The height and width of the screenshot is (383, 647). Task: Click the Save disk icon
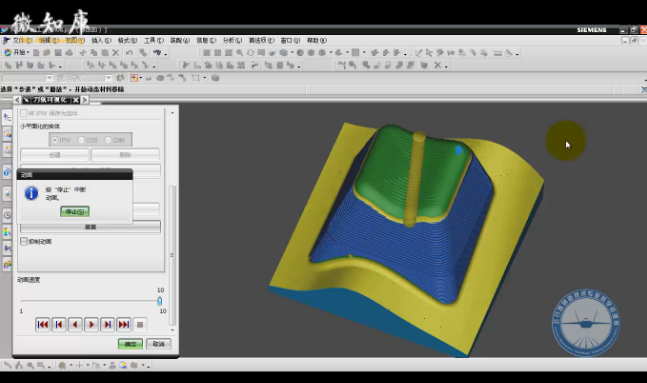[x=58, y=53]
